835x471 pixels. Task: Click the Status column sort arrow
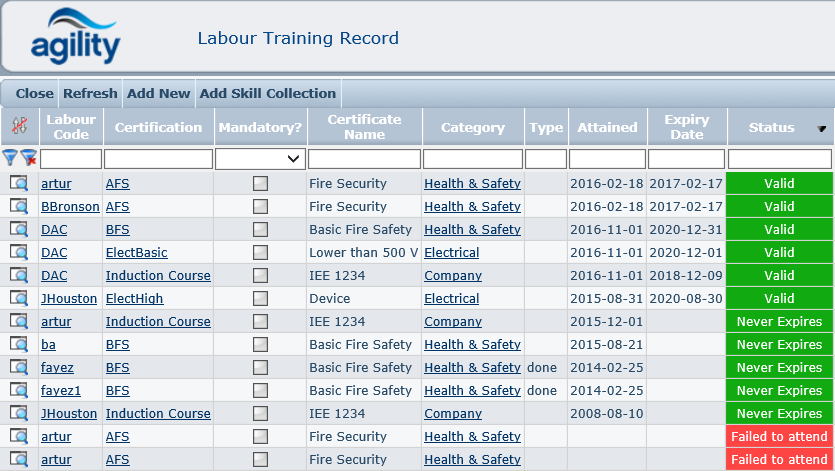coord(822,128)
